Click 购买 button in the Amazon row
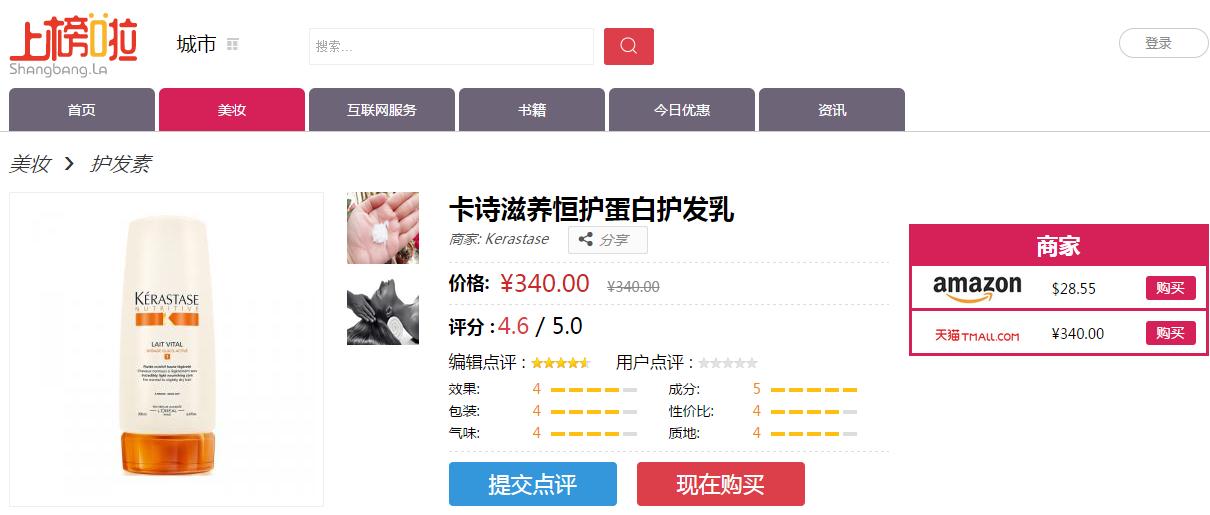 tap(1170, 288)
